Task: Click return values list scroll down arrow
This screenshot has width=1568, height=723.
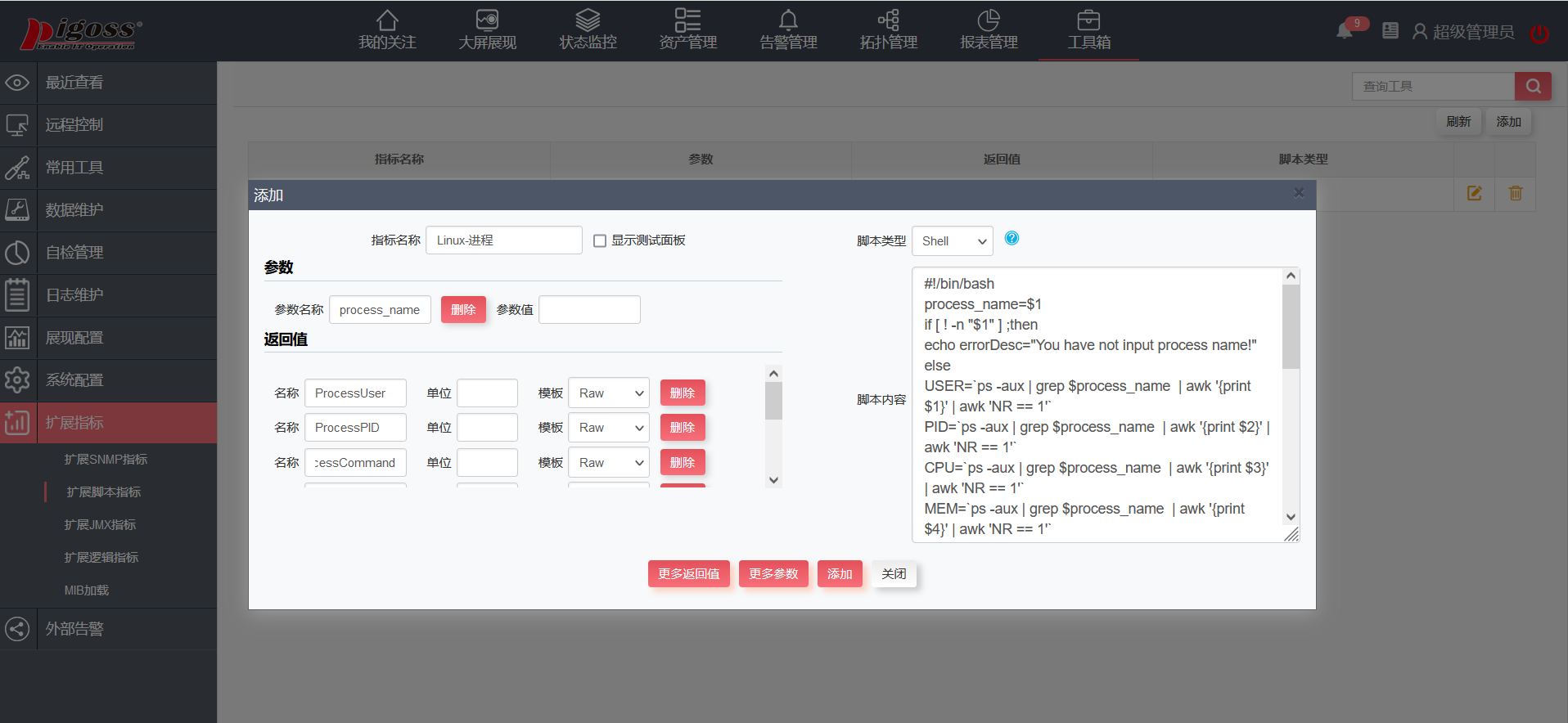Action: click(773, 480)
